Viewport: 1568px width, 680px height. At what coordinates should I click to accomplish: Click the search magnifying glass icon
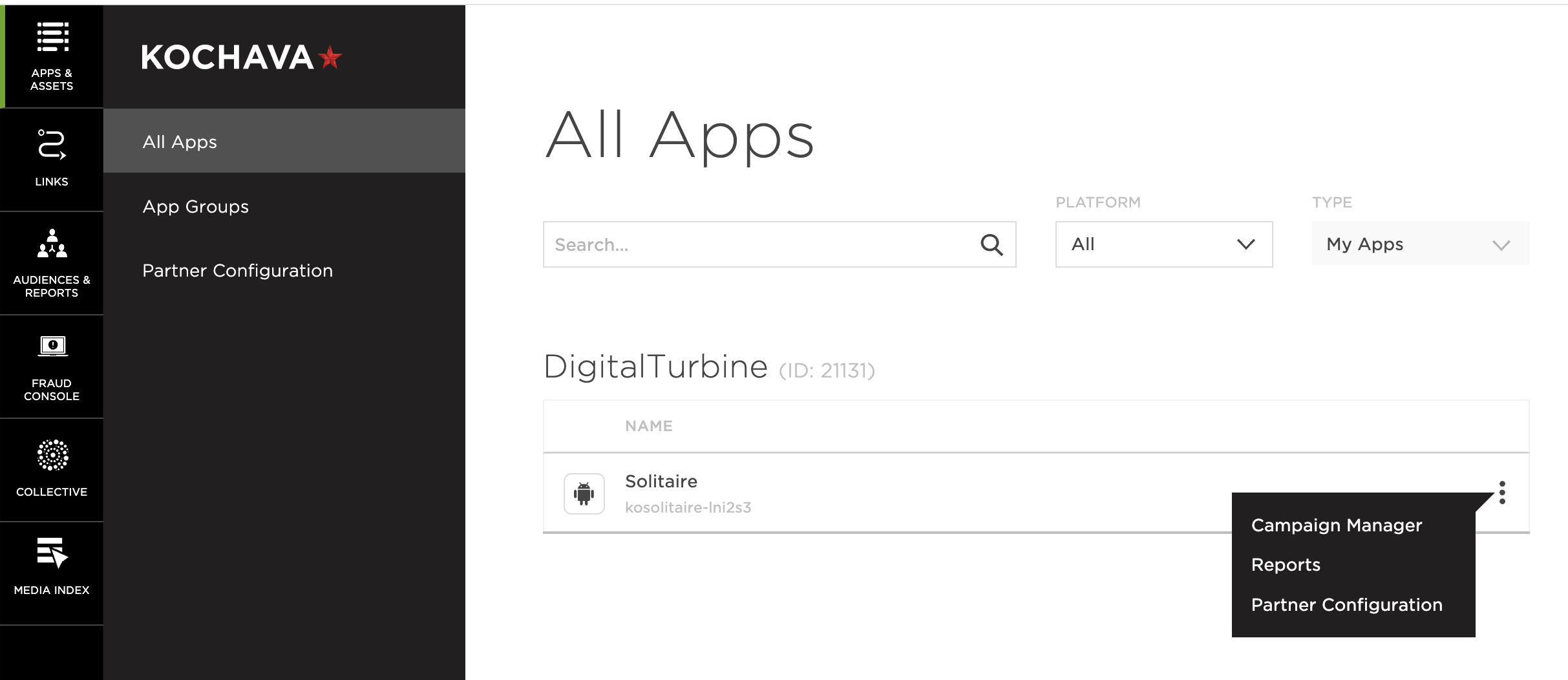[991, 244]
